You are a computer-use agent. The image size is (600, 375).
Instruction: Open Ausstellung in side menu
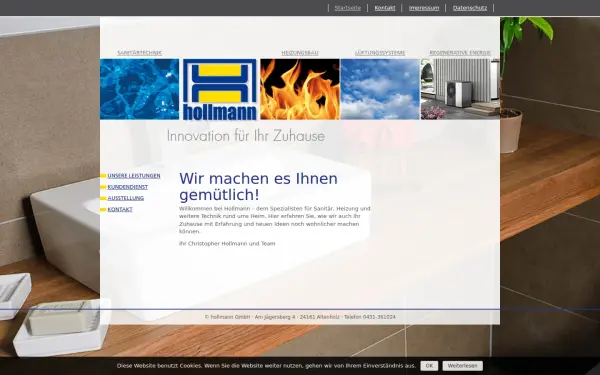pyautogui.click(x=126, y=198)
